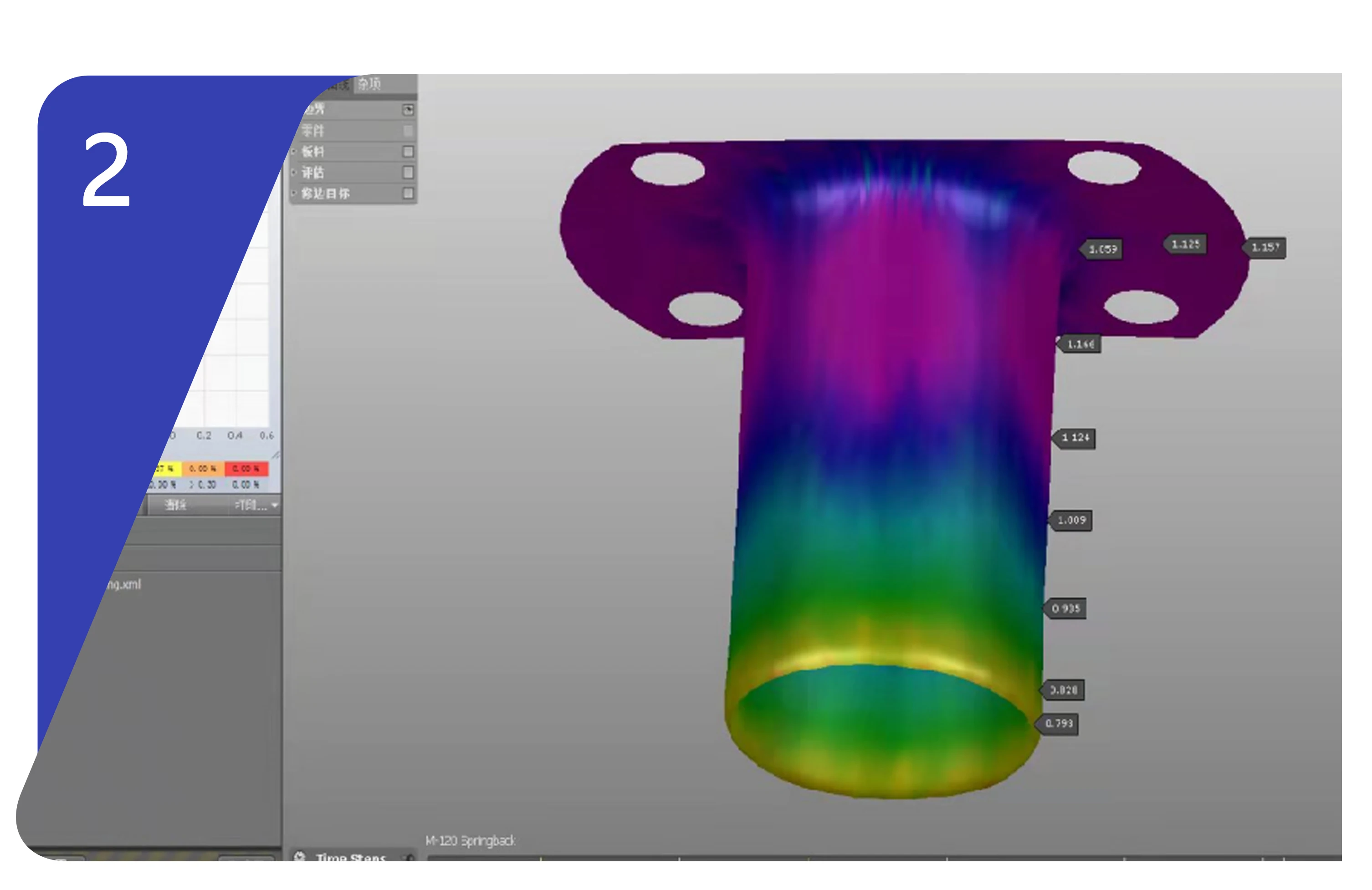The width and height of the screenshot is (1372, 890).
Task: Click the red 0.00 % color swatch
Action: pyautogui.click(x=246, y=469)
